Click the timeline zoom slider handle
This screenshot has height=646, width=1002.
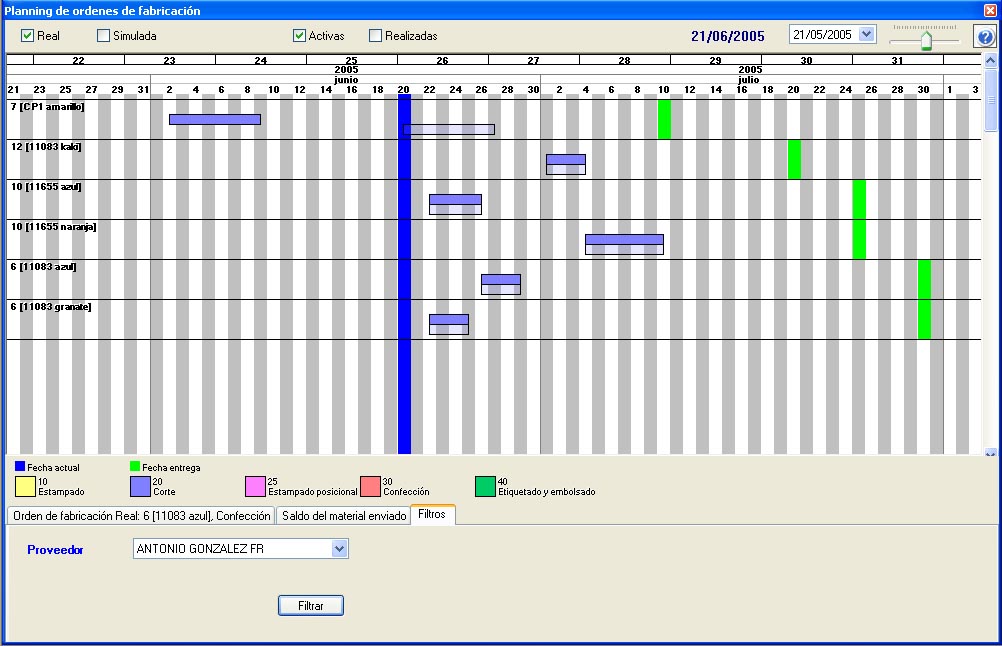click(x=926, y=40)
